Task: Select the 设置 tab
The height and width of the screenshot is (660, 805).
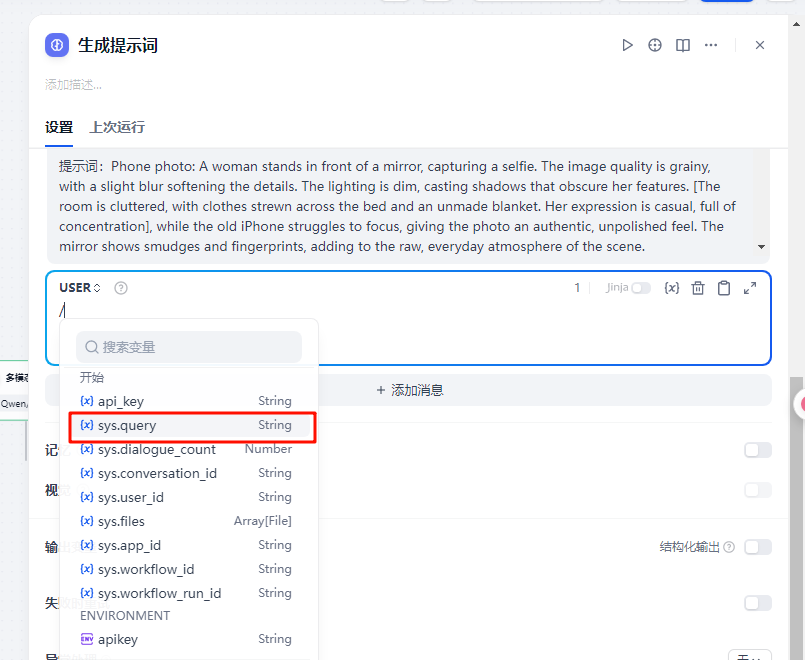Action: pyautogui.click(x=59, y=127)
